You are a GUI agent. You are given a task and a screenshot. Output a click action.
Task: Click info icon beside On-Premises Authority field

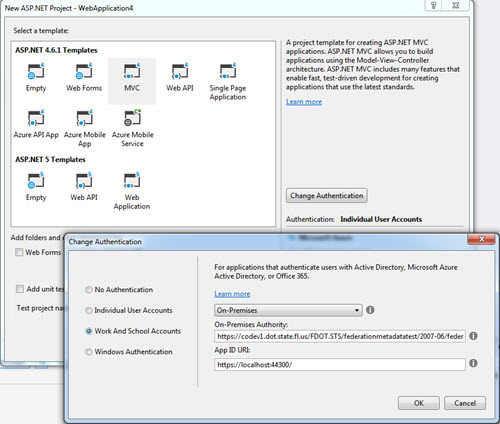tap(473, 336)
